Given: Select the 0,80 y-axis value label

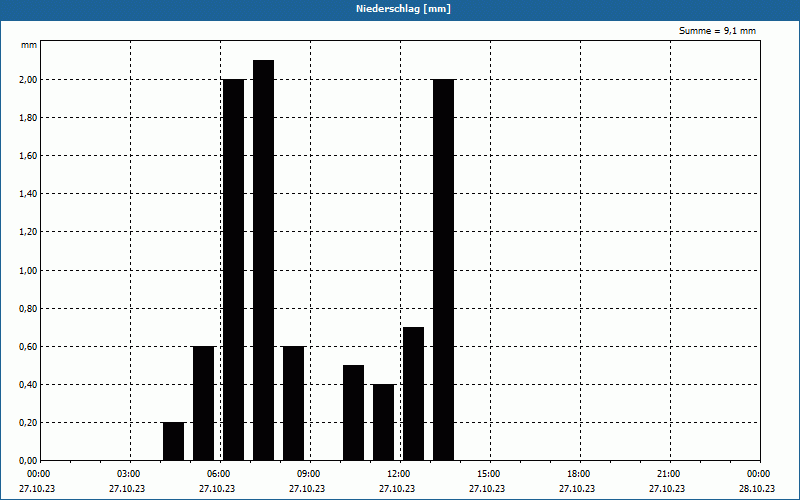Looking at the screenshot, I should coord(28,309).
